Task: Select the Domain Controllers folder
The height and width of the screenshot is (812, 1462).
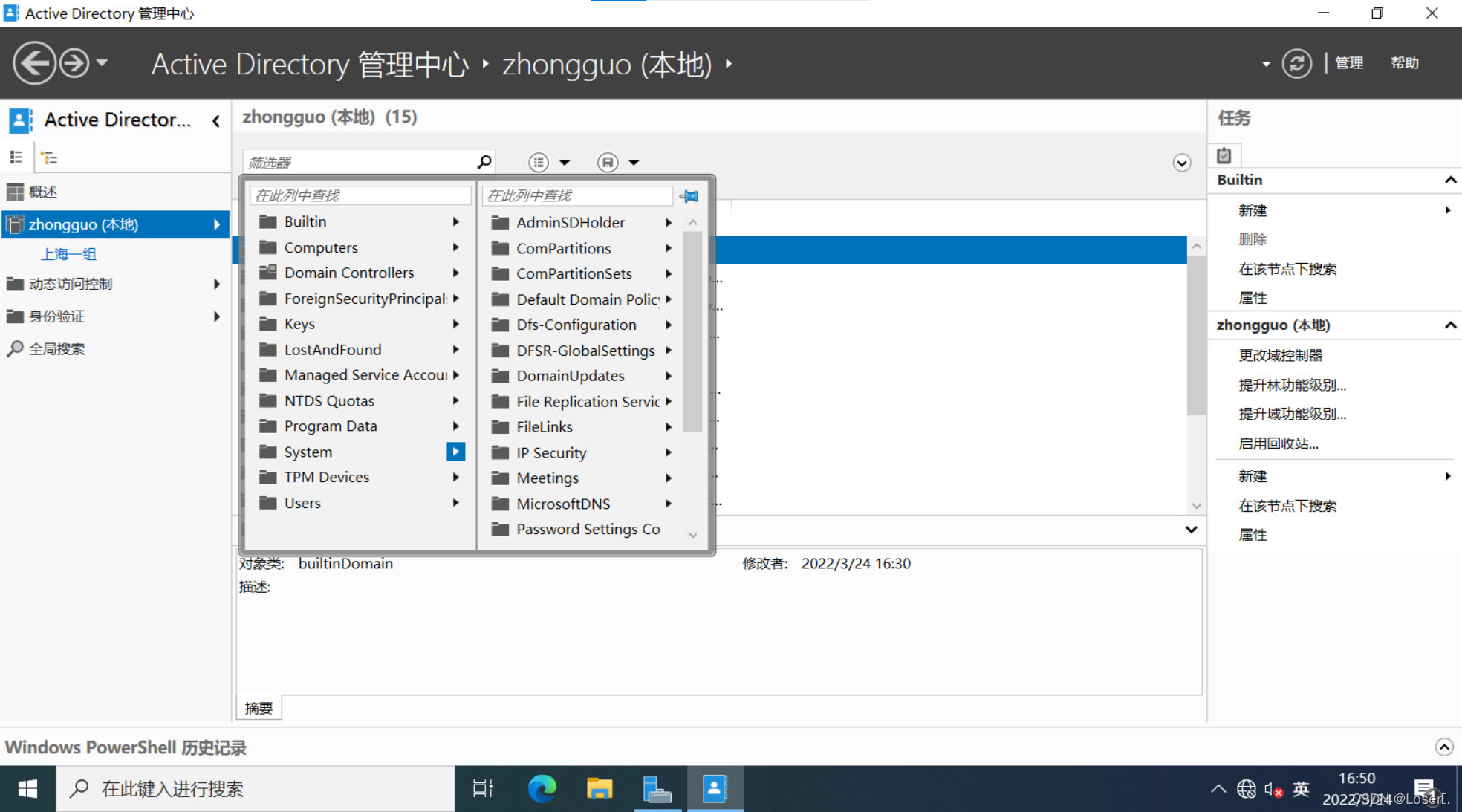Action: coord(348,273)
